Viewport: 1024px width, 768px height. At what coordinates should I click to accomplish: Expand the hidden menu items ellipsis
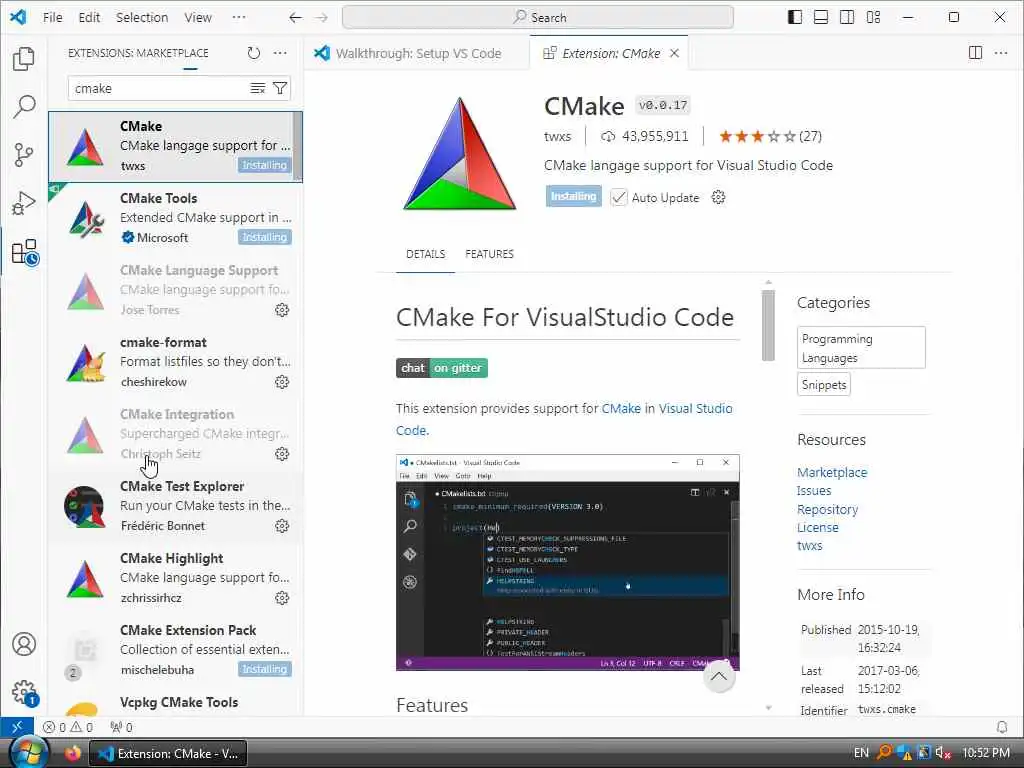tap(239, 18)
